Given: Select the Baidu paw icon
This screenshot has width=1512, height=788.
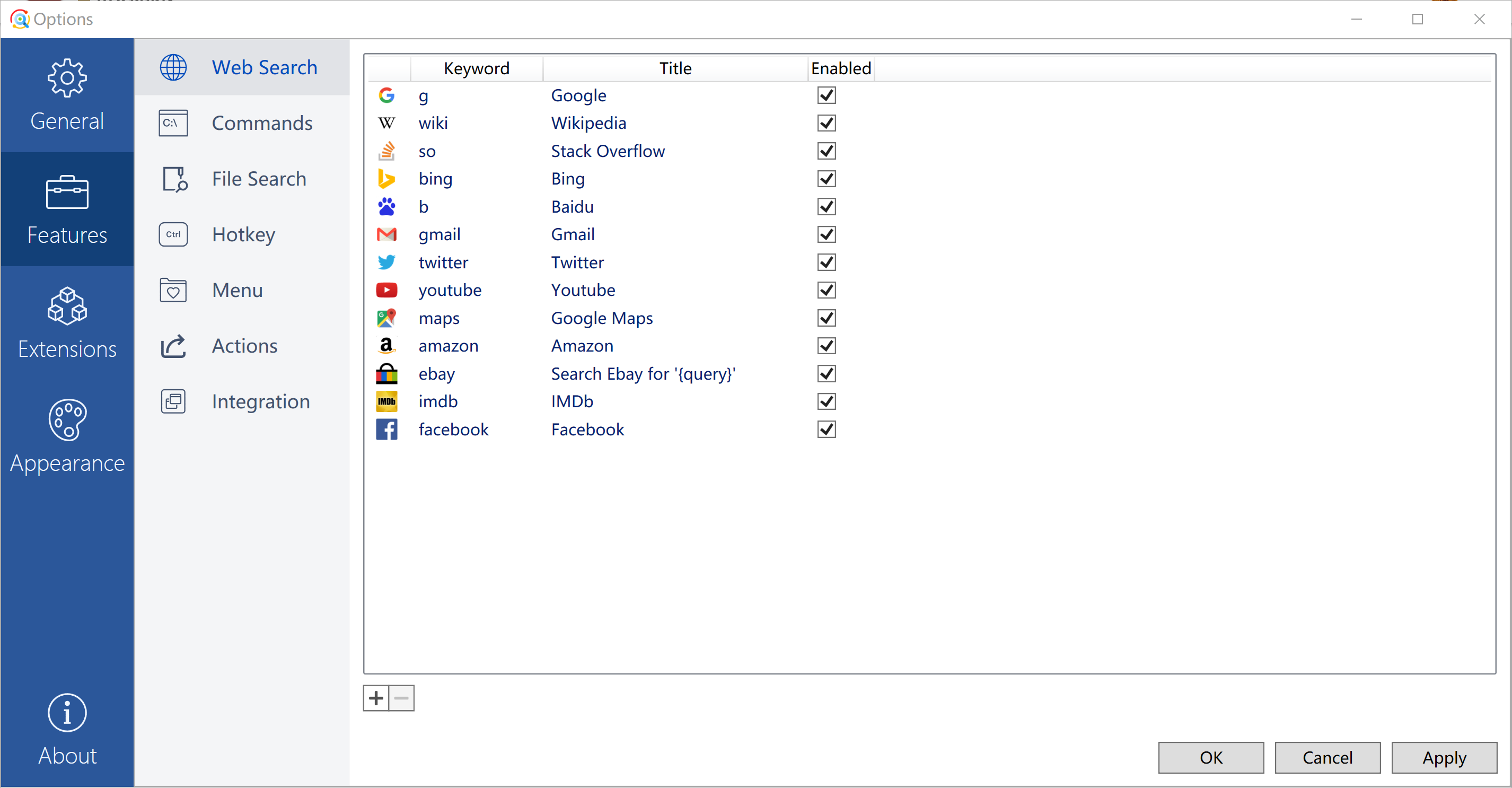Looking at the screenshot, I should (386, 207).
